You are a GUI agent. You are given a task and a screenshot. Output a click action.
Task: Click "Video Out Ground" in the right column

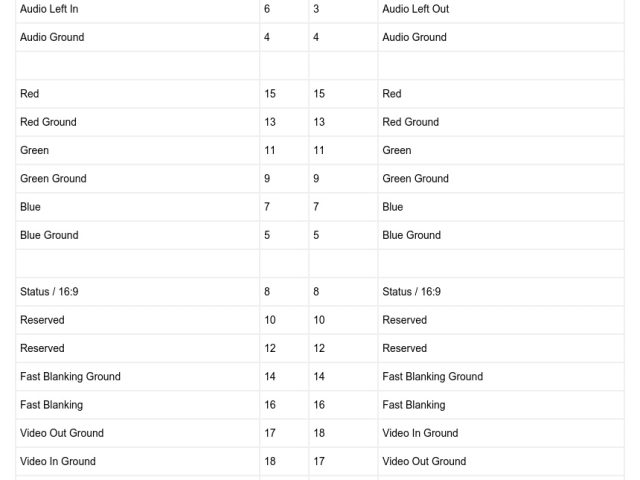click(424, 461)
